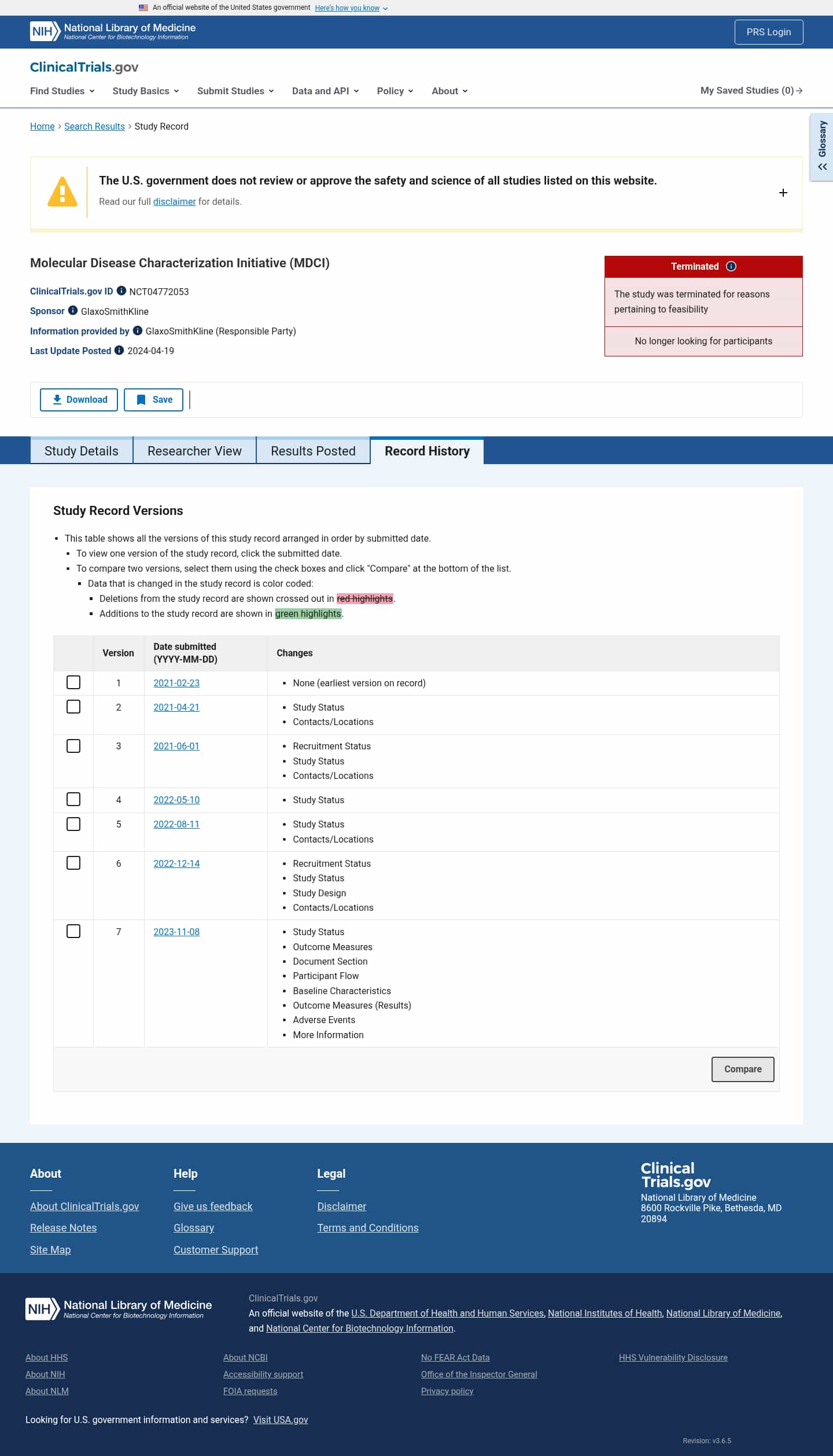
Task: Select the checkbox for version 1
Action: 73,682
